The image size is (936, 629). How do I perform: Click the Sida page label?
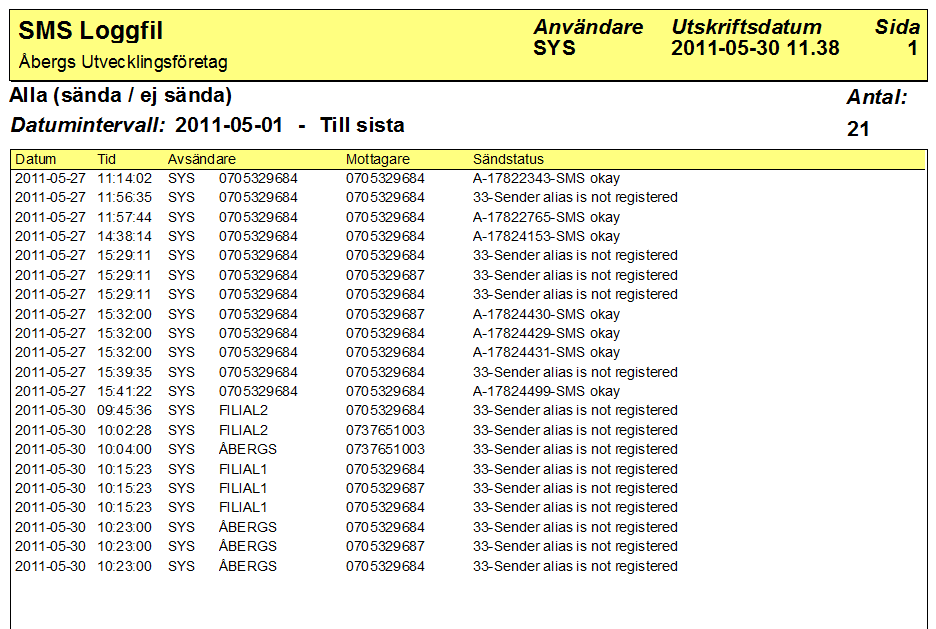pos(897,27)
